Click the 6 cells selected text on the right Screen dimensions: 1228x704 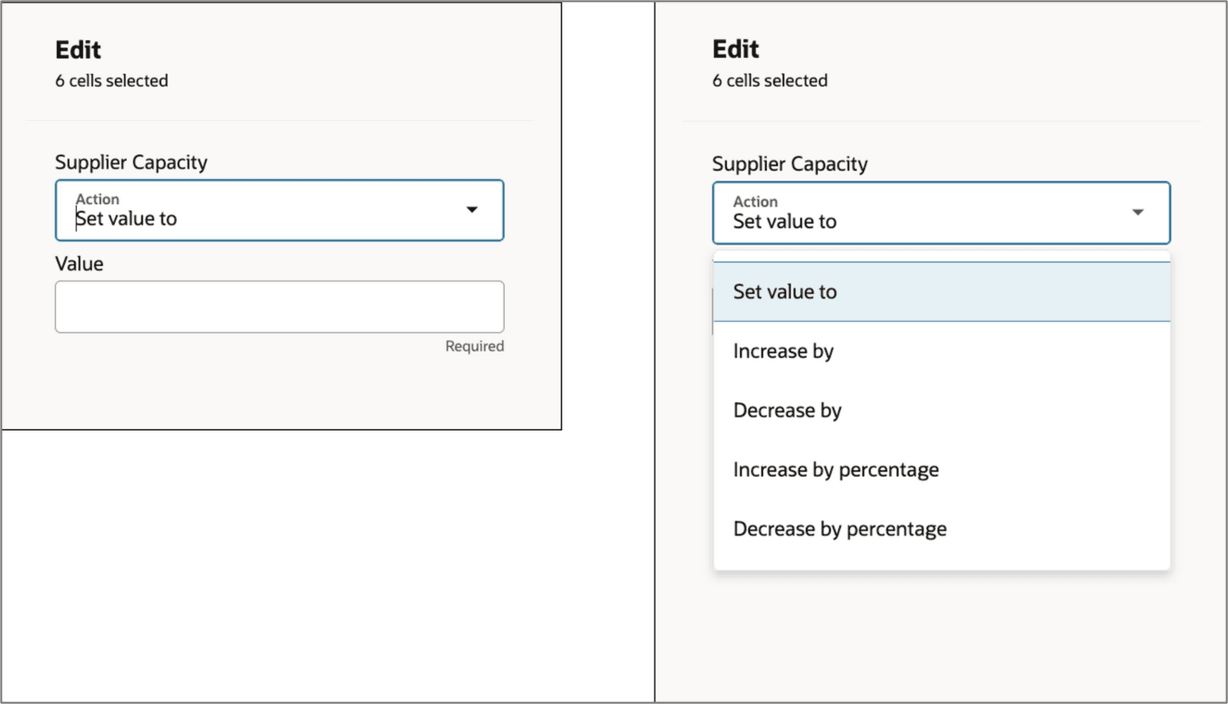coord(768,81)
